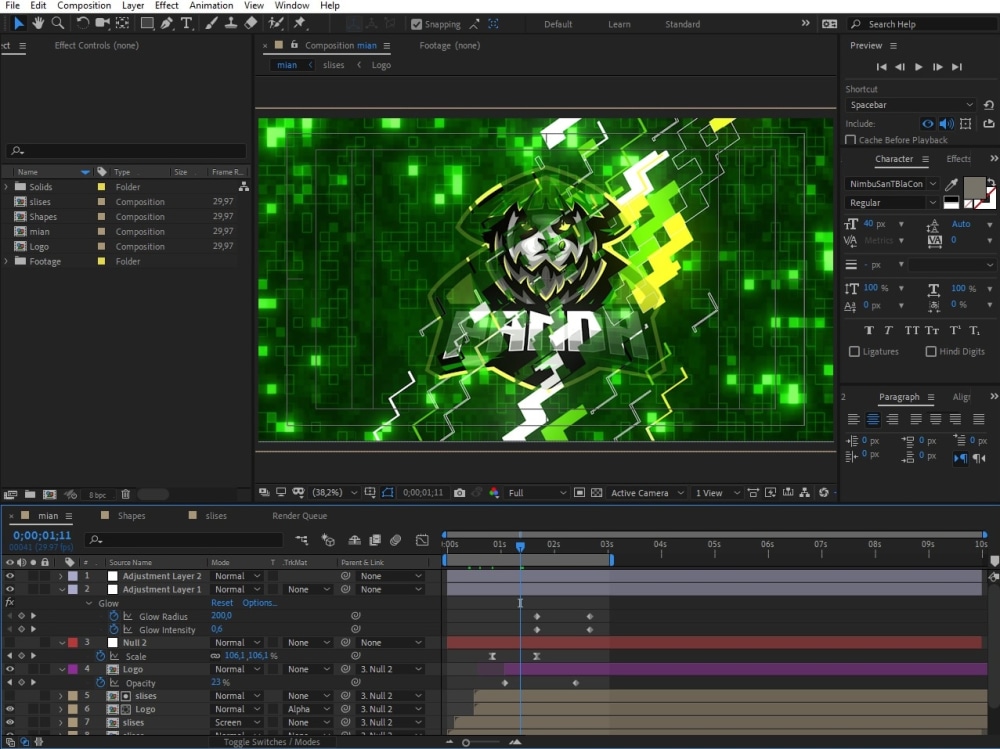
Task: Enable the Ligatures checkbox
Action: tap(854, 352)
